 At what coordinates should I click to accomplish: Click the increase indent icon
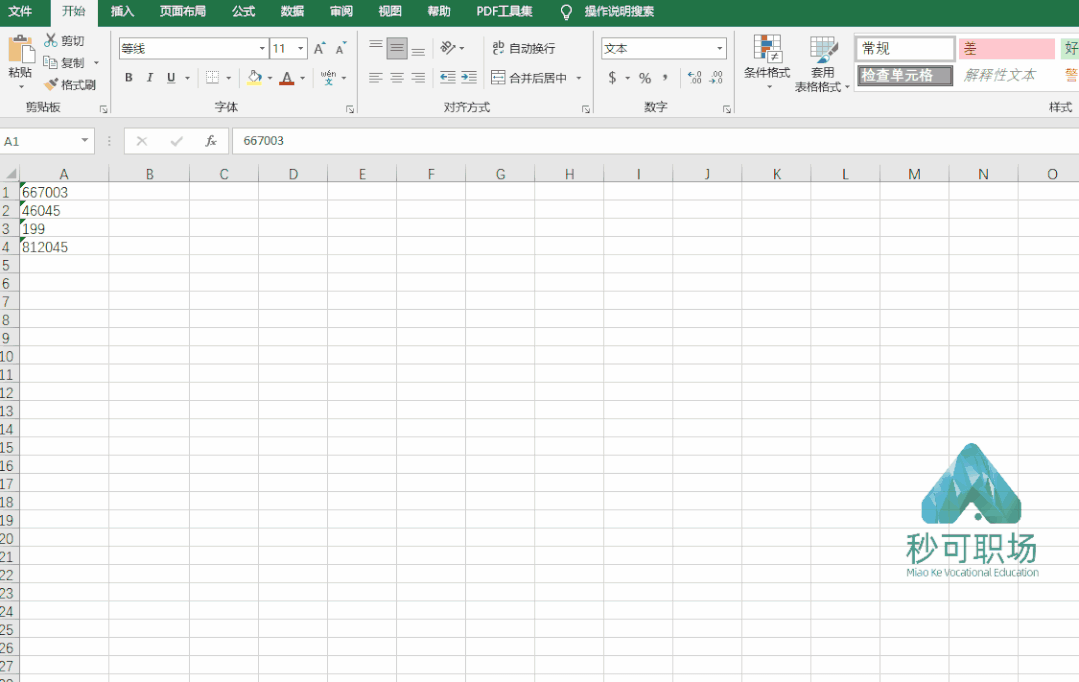469,78
